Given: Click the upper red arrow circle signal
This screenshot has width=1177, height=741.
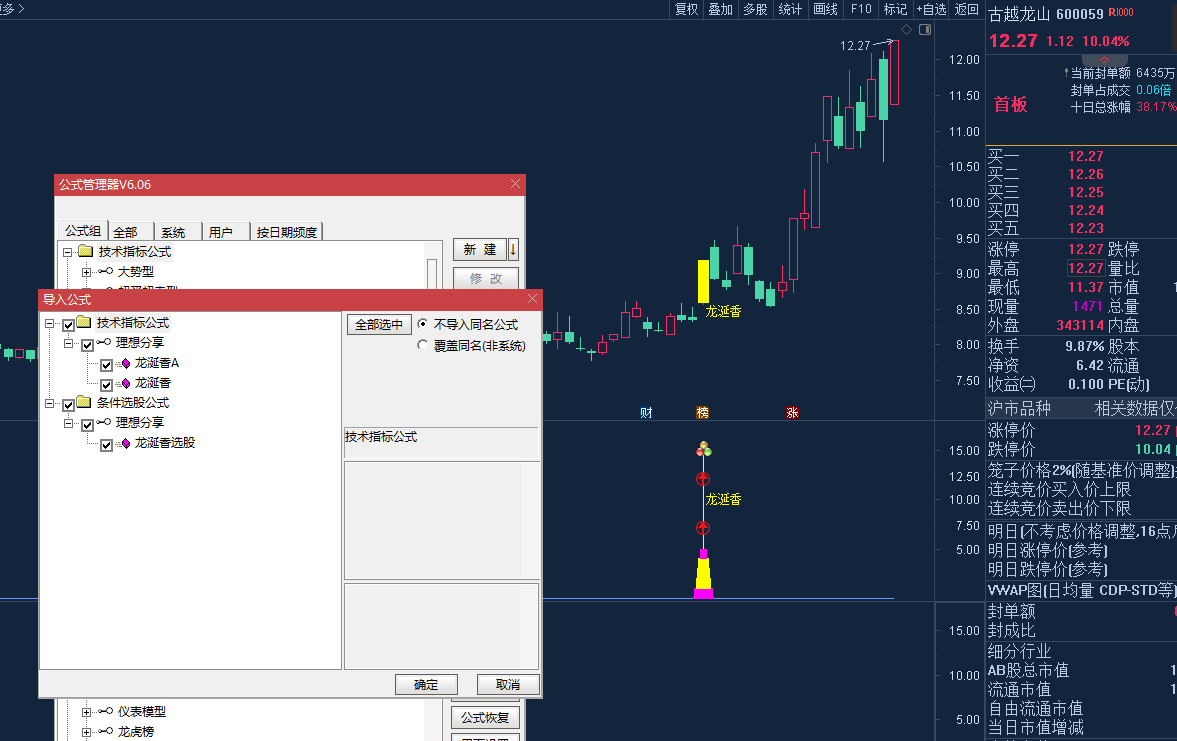Looking at the screenshot, I should tap(703, 479).
